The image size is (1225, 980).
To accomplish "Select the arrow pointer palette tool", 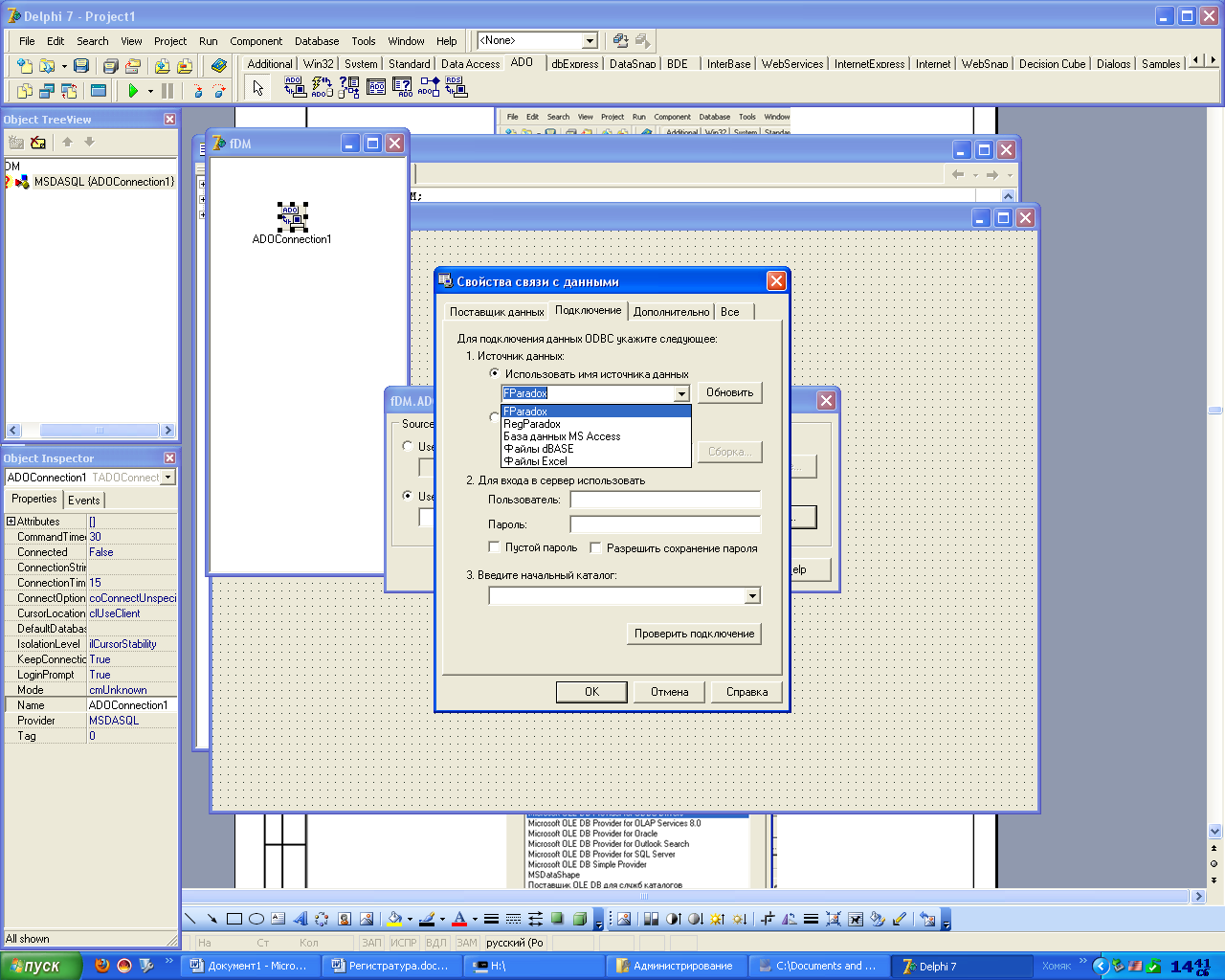I will (x=257, y=88).
